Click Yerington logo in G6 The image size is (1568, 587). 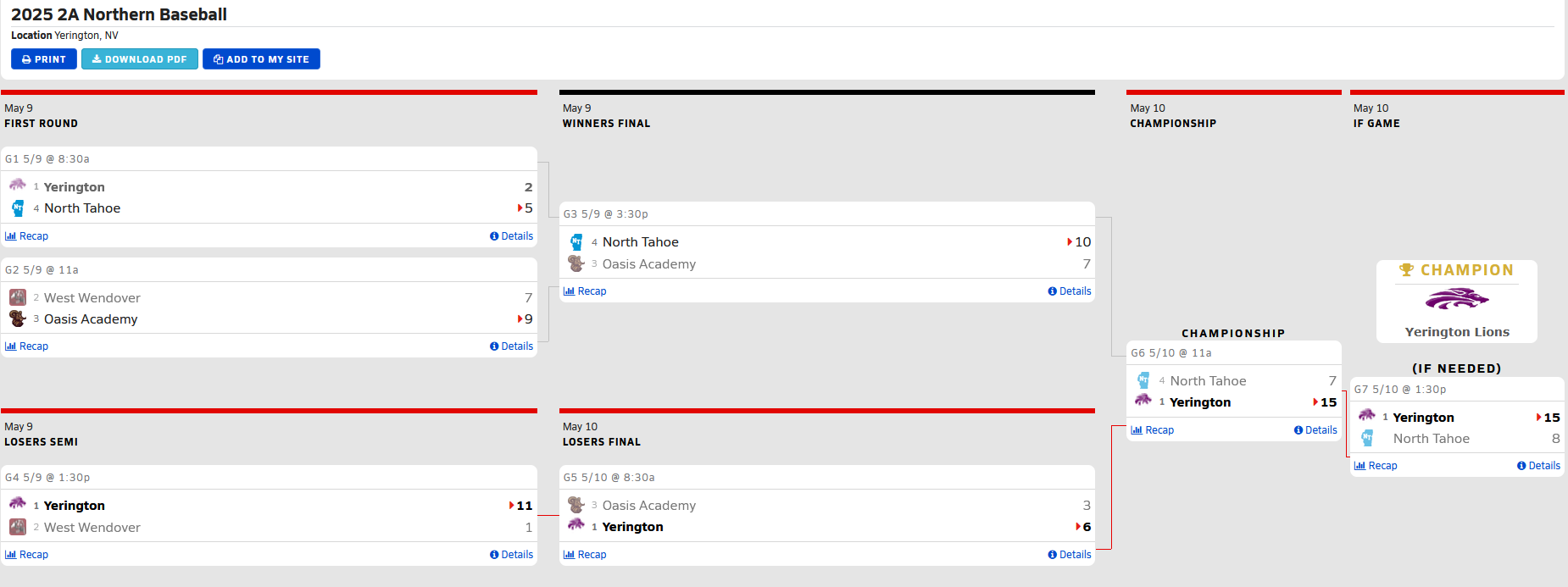coord(1143,401)
